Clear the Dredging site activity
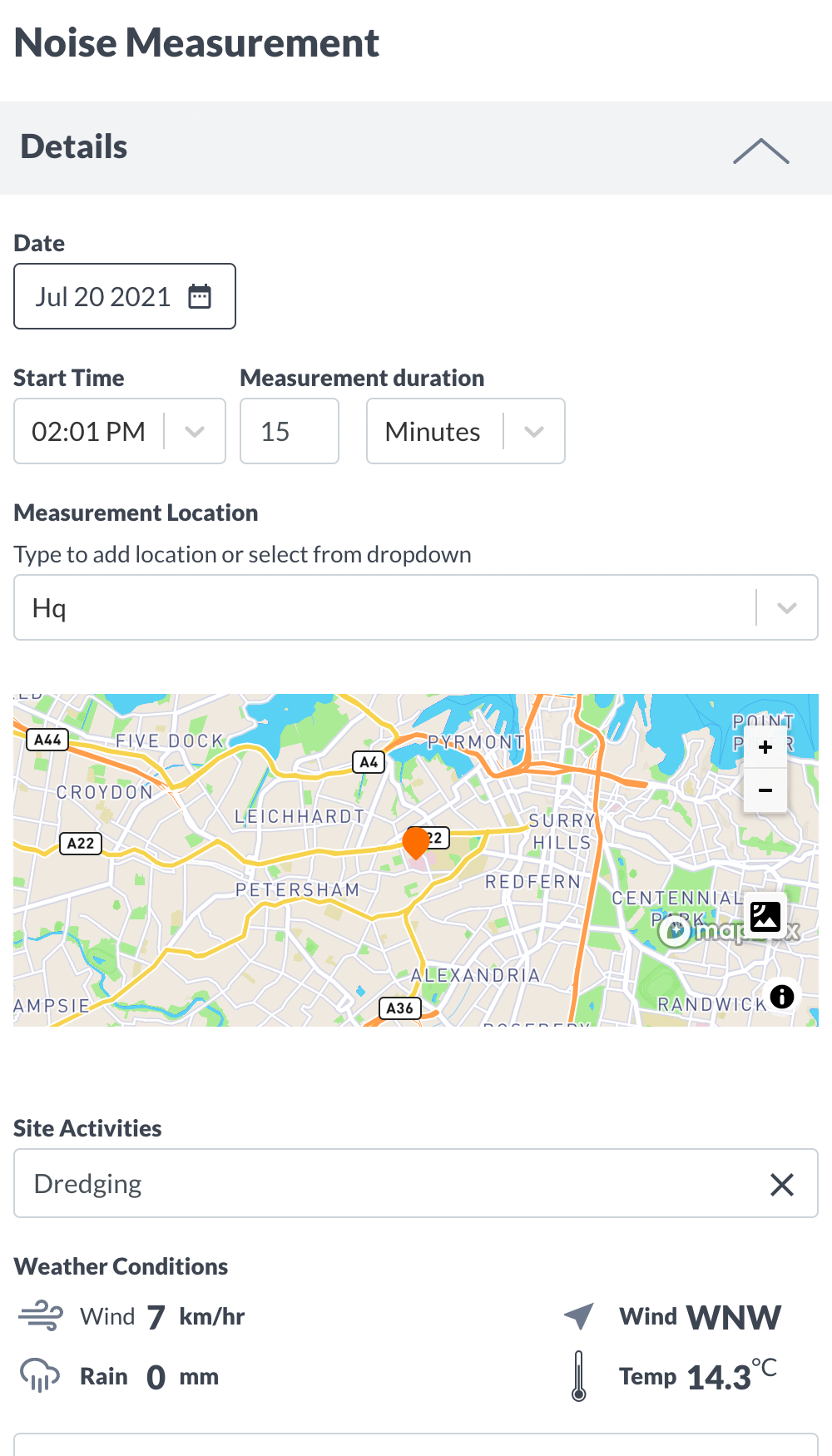The image size is (832, 1456). pyautogui.click(x=782, y=1184)
